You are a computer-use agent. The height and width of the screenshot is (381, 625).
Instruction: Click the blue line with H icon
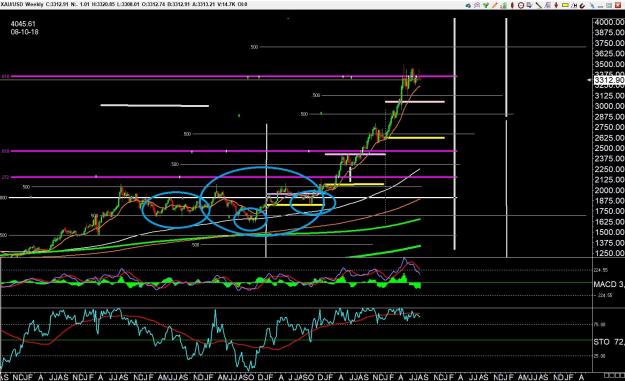(574, 5)
